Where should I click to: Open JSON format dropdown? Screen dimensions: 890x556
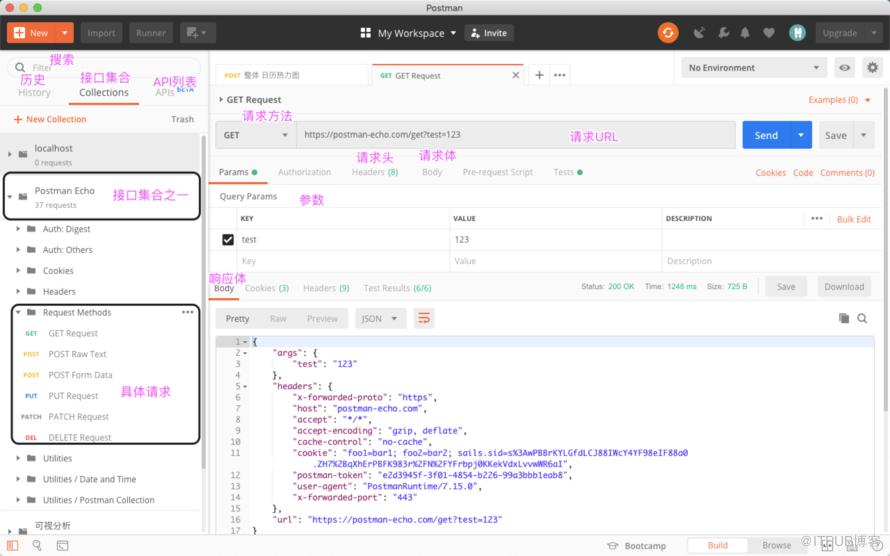click(x=380, y=319)
